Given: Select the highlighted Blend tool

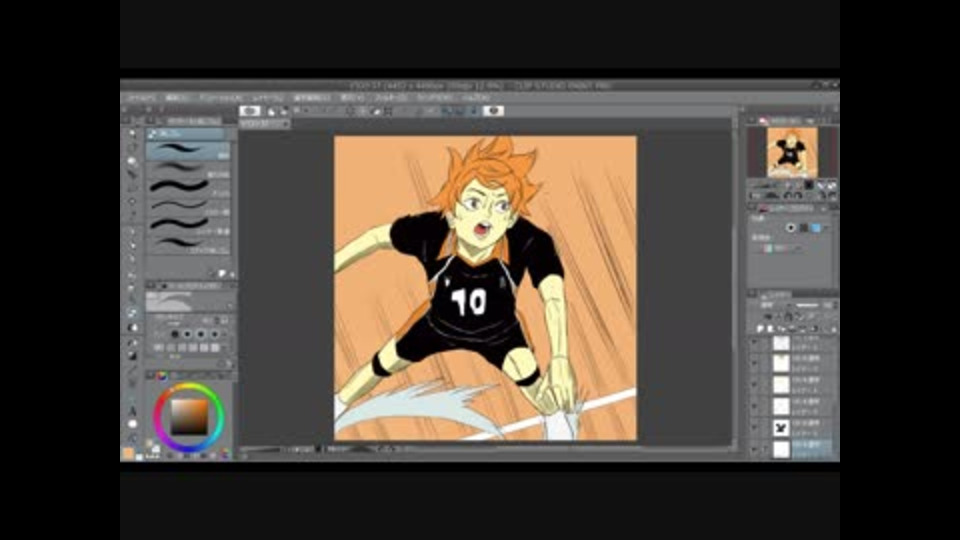Looking at the screenshot, I should pyautogui.click(x=132, y=312).
